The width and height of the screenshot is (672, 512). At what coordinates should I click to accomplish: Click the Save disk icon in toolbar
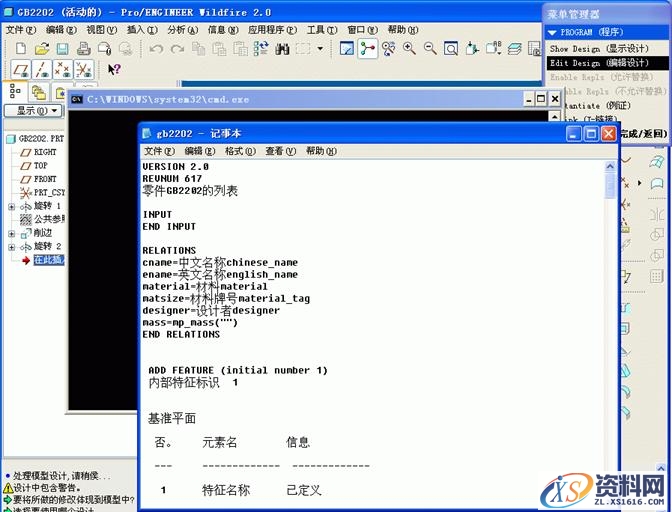(x=62, y=48)
